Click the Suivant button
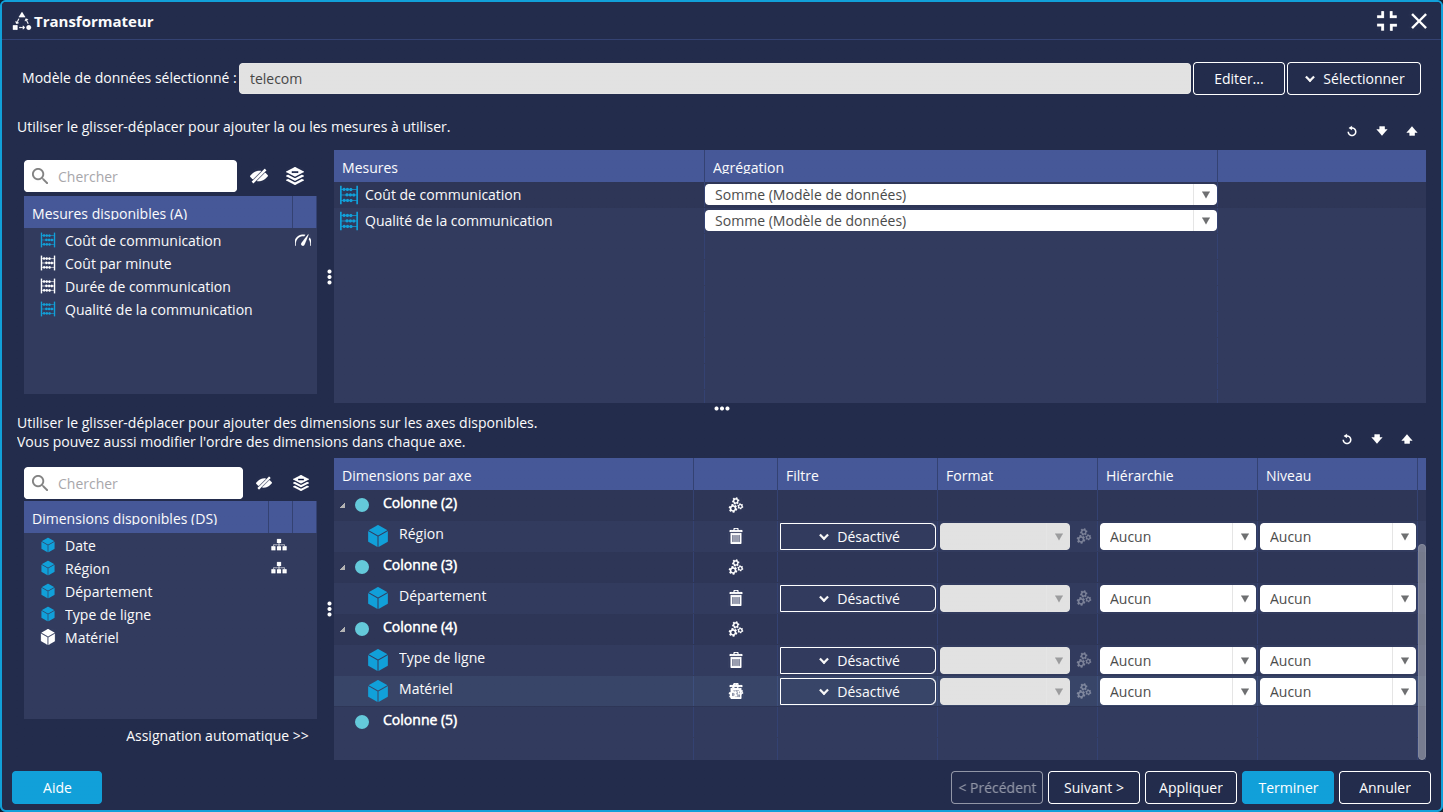 1094,788
